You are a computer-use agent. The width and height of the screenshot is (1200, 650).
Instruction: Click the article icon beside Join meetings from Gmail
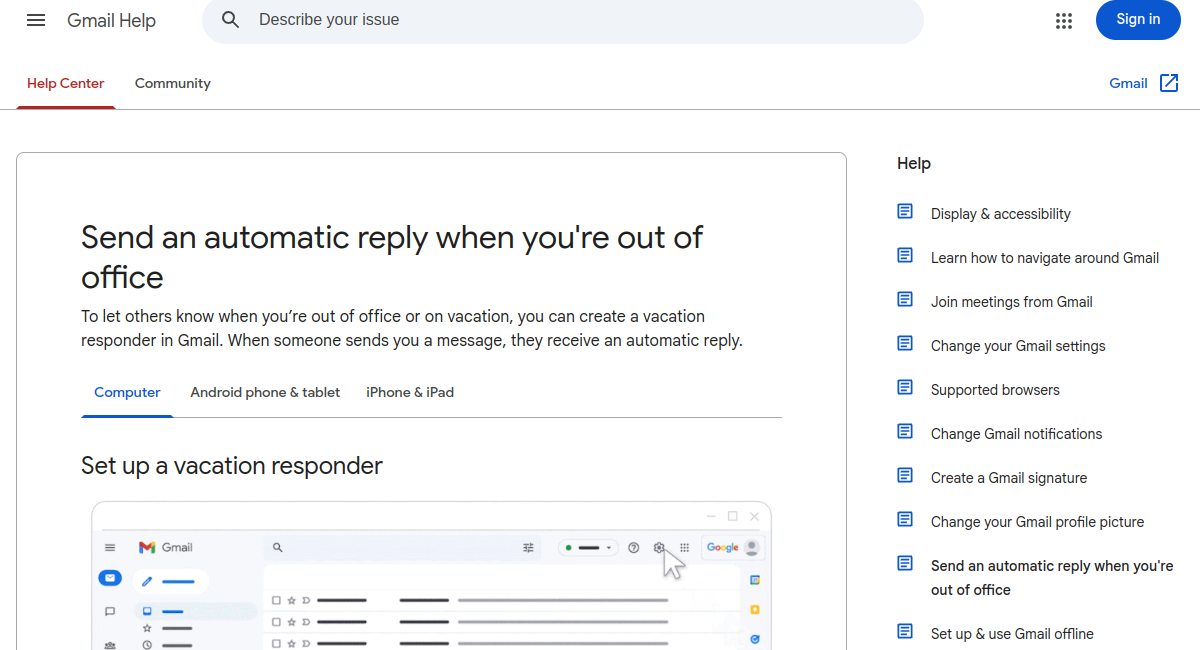click(905, 300)
